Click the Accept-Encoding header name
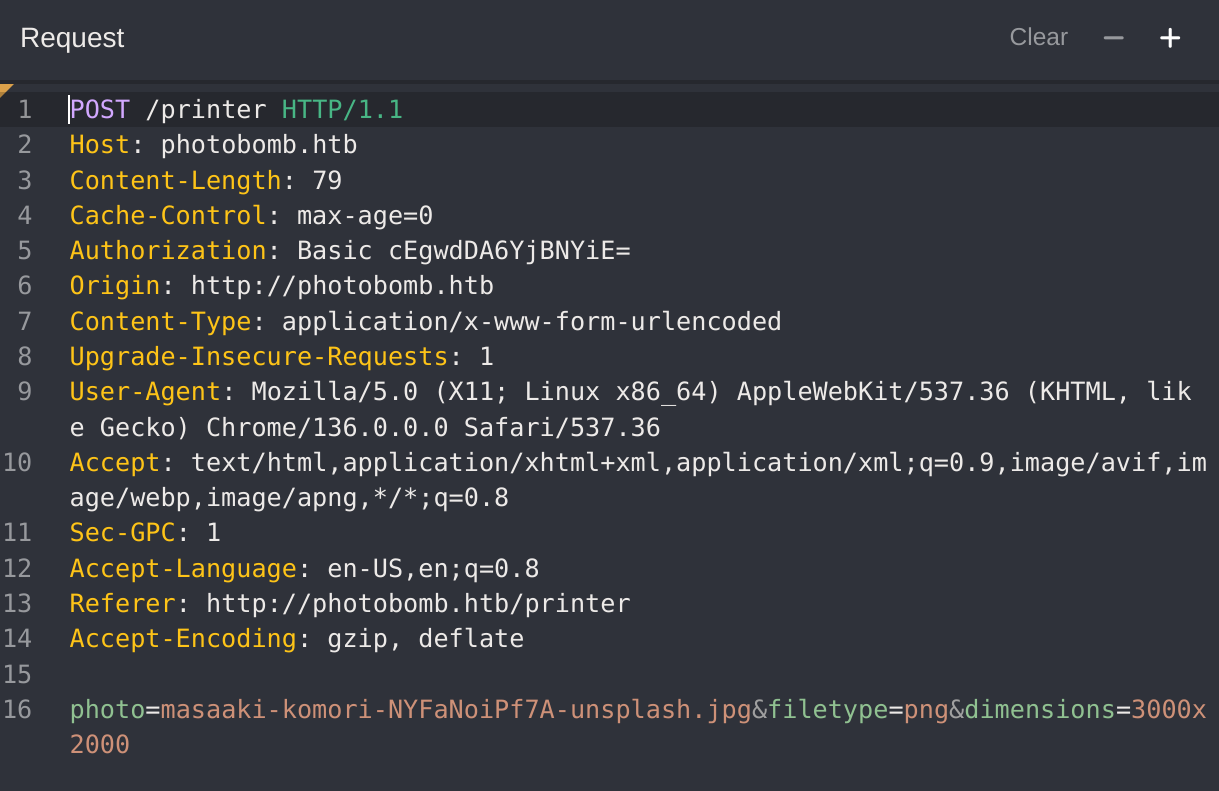The image size is (1219, 791). [x=183, y=639]
